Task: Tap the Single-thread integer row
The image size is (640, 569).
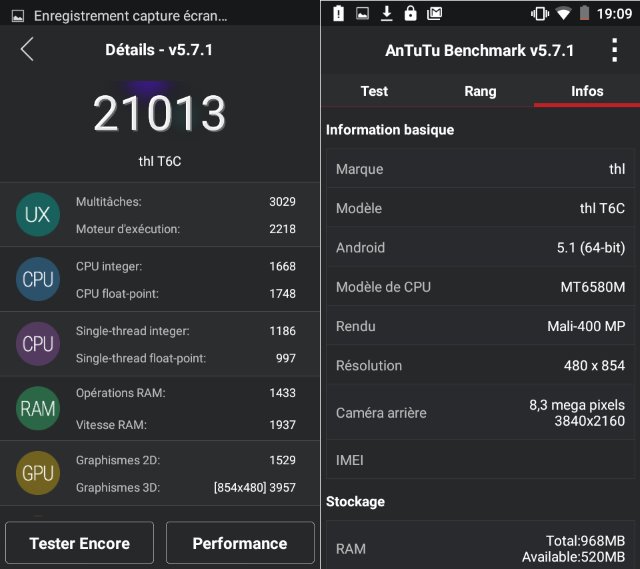Action: pos(186,331)
